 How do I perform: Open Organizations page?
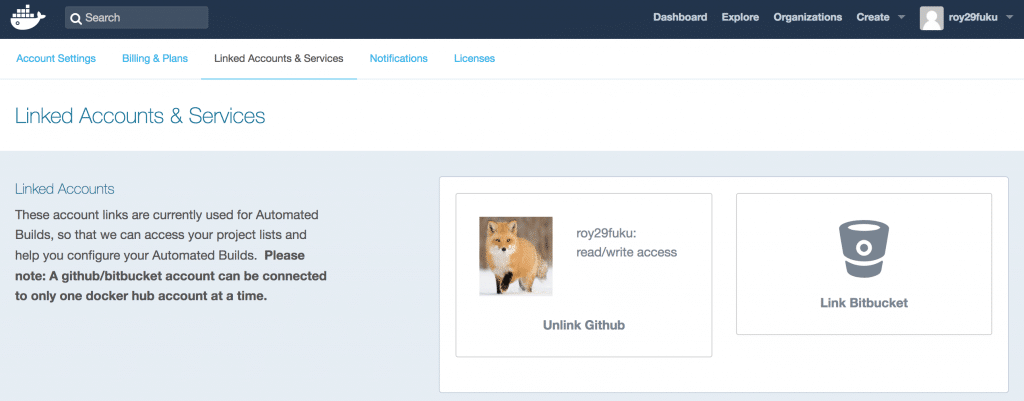808,17
